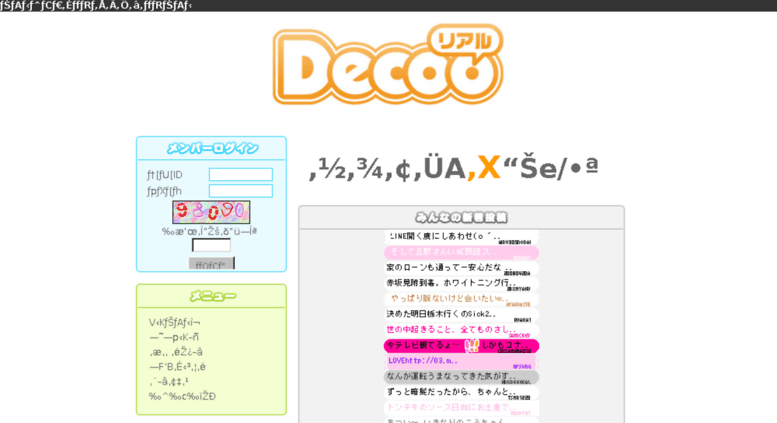The image size is (777, 423).
Task: Focus the login ID input field
Action: tap(240, 174)
